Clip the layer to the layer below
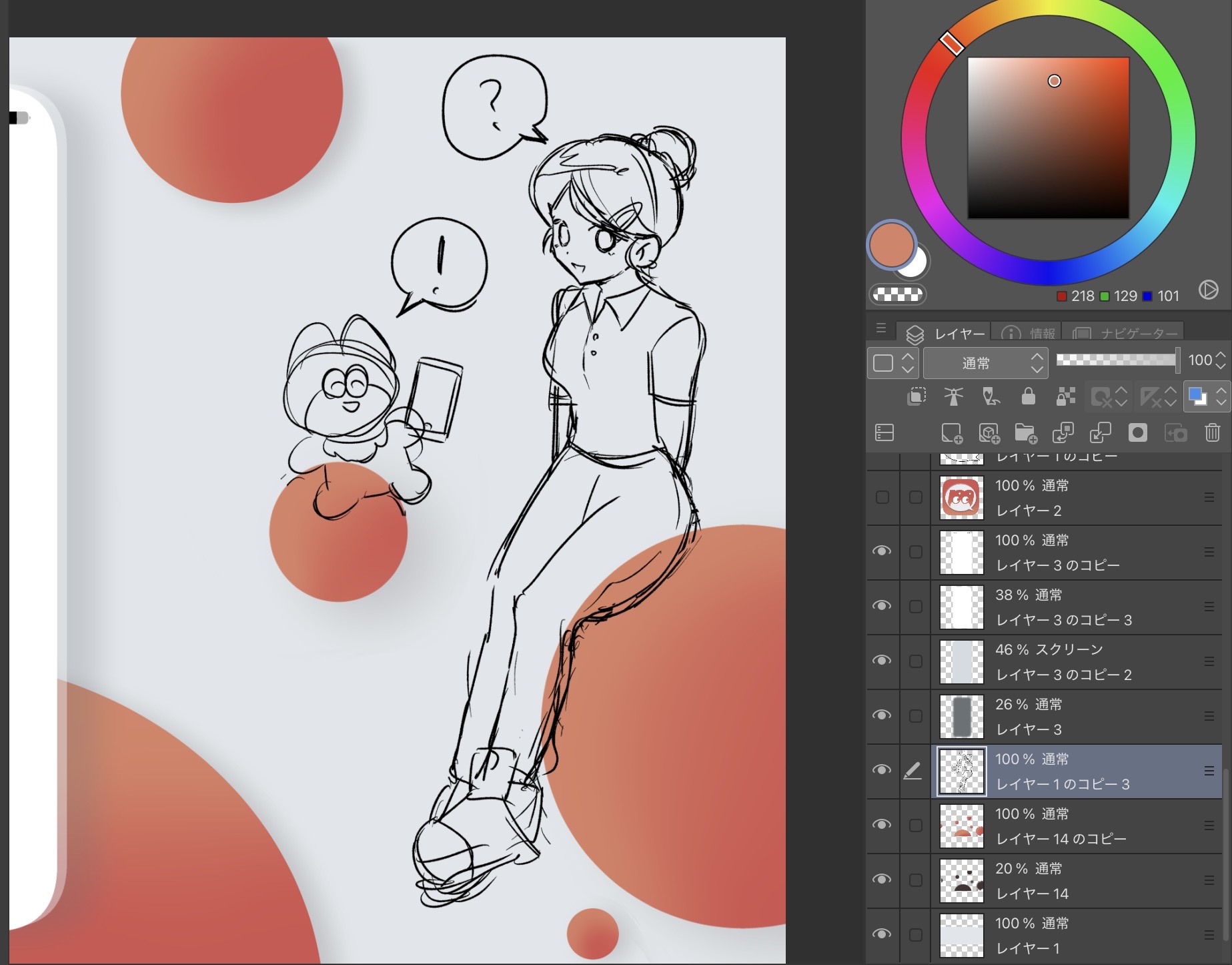The height and width of the screenshot is (965, 1232). pos(916,397)
